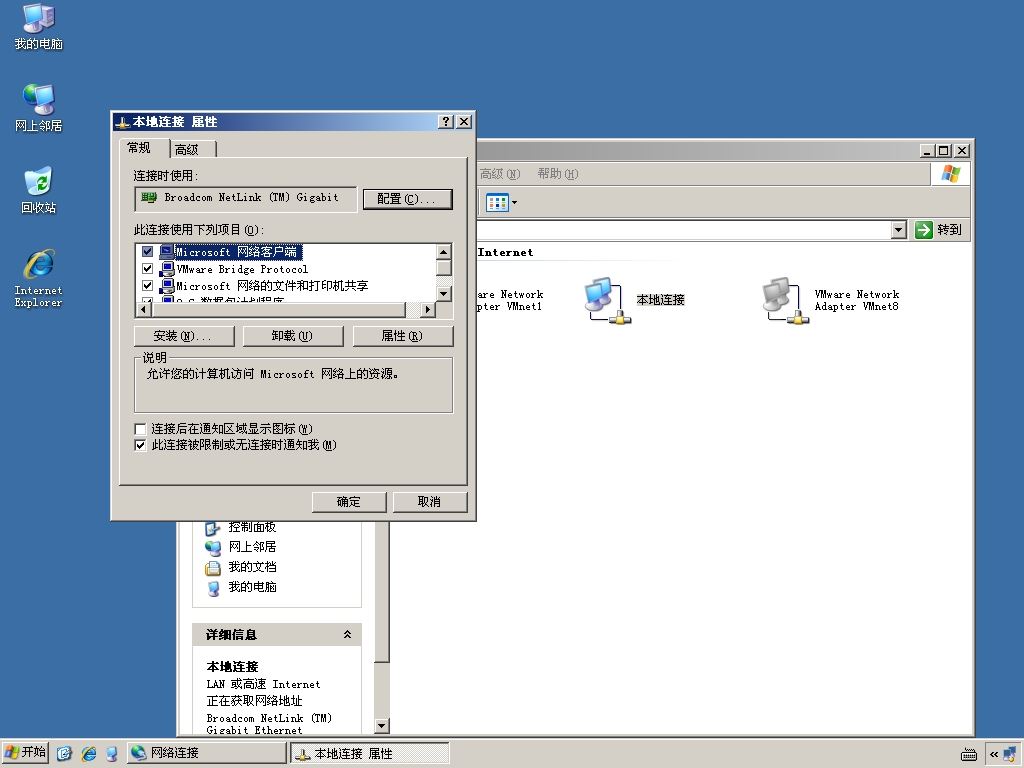Click the Microsoft 网络客户端 item icon
The width and height of the screenshot is (1024, 768).
[x=167, y=251]
